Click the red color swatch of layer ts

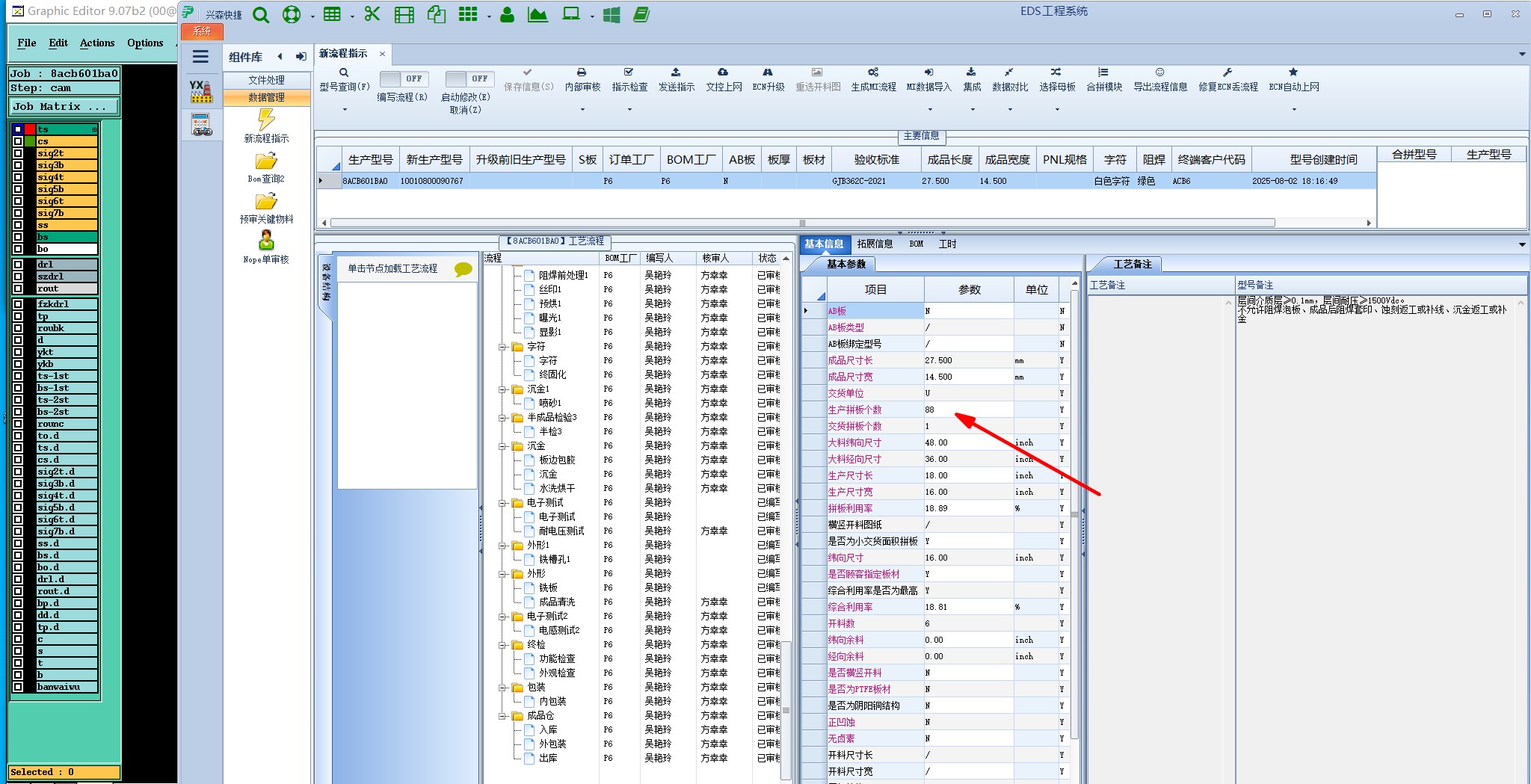30,129
